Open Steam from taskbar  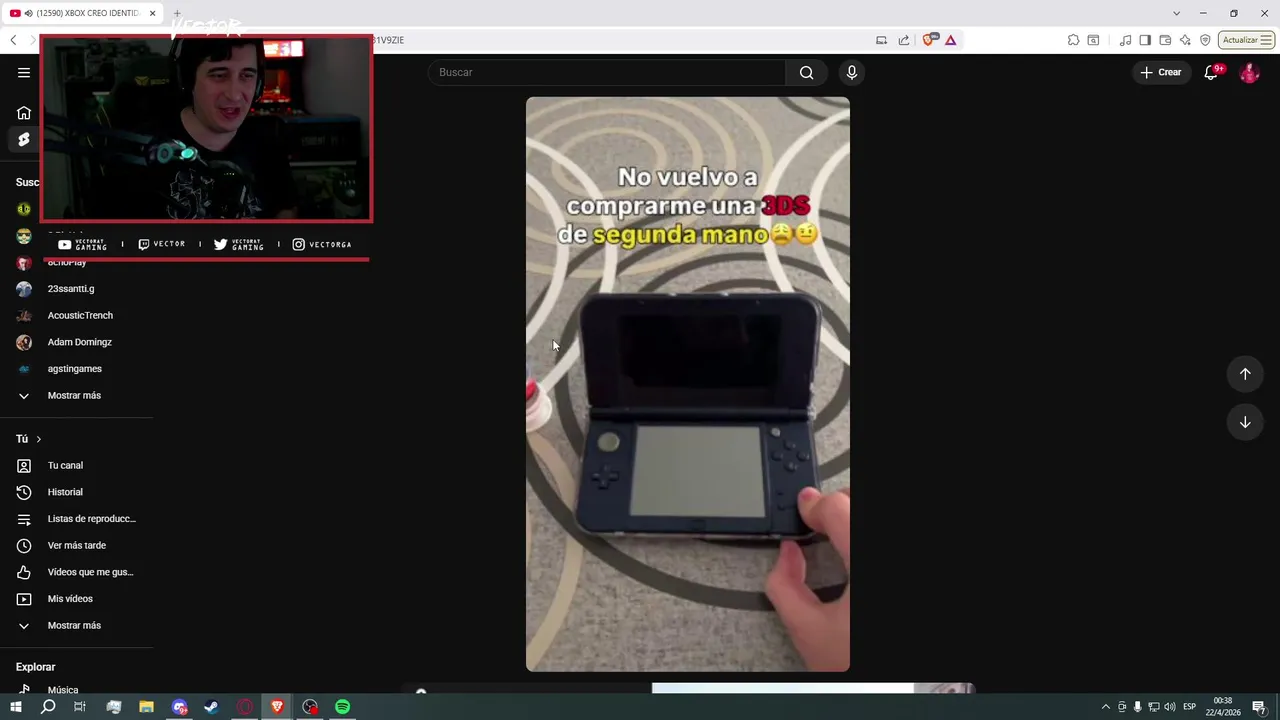point(212,707)
